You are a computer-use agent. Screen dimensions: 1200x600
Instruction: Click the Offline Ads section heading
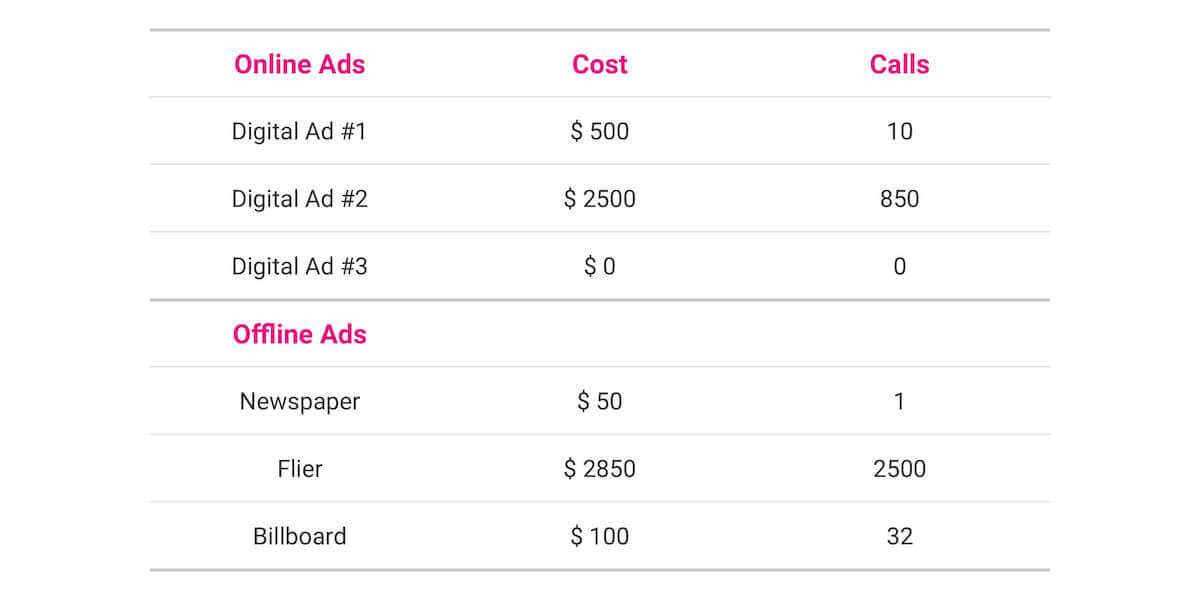coord(299,334)
